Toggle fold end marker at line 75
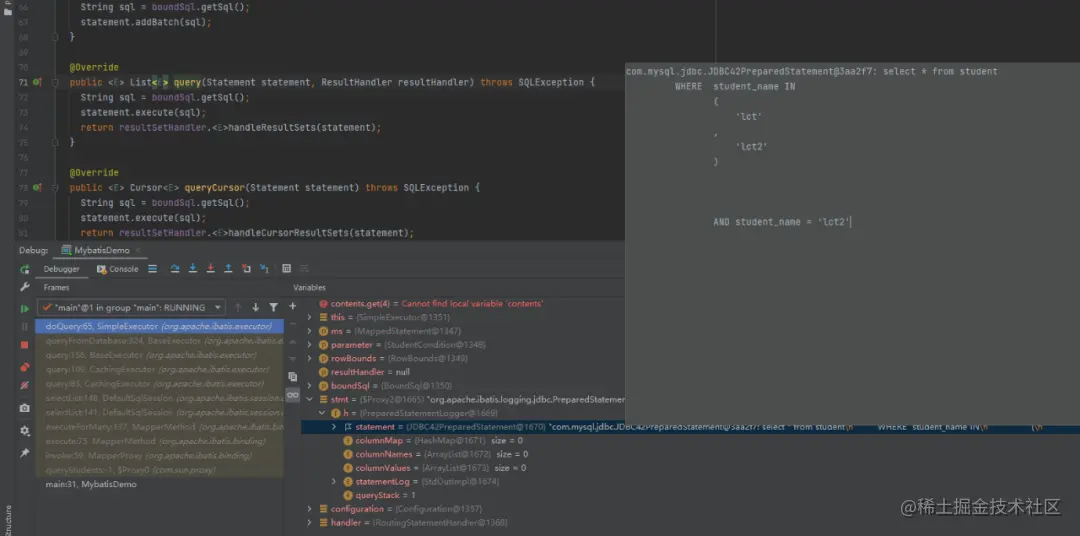The height and width of the screenshot is (536, 1080). tap(55, 143)
